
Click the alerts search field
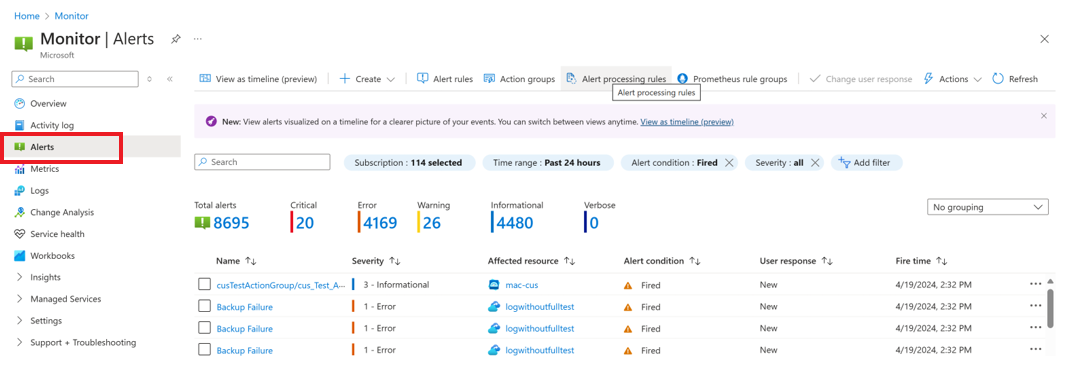tap(262, 162)
